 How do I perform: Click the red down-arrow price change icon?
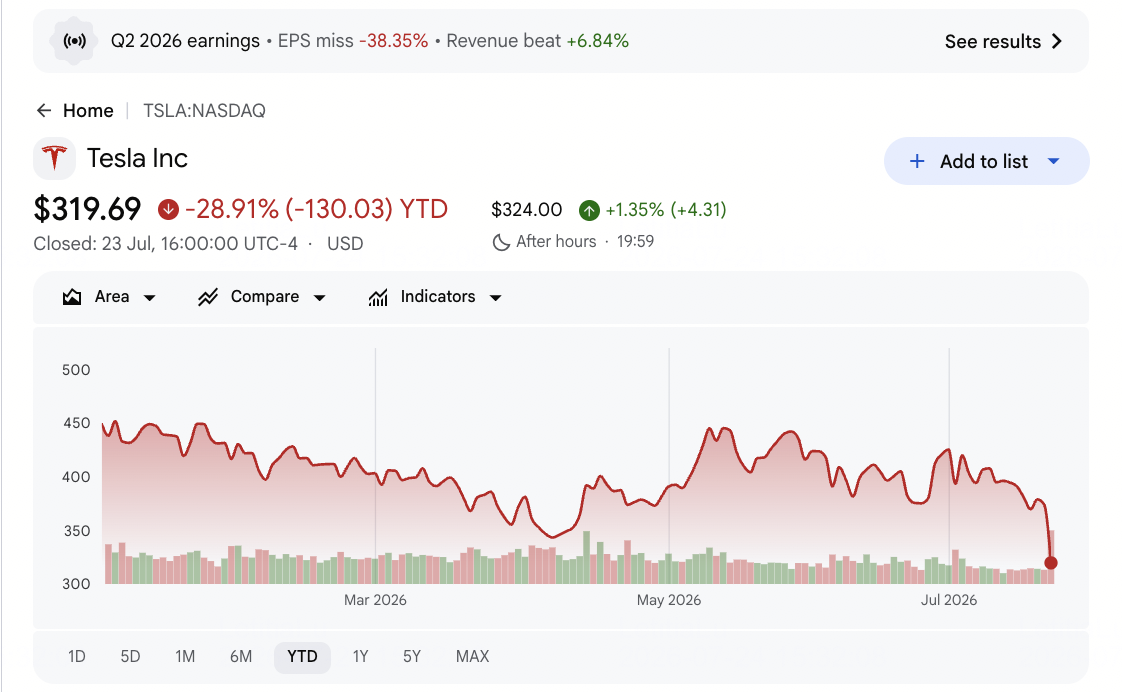click(x=168, y=210)
